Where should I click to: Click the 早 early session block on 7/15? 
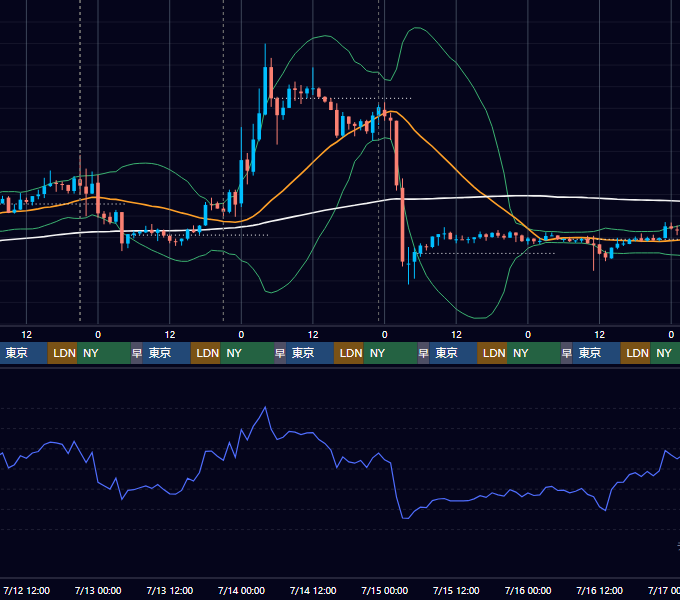point(423,353)
